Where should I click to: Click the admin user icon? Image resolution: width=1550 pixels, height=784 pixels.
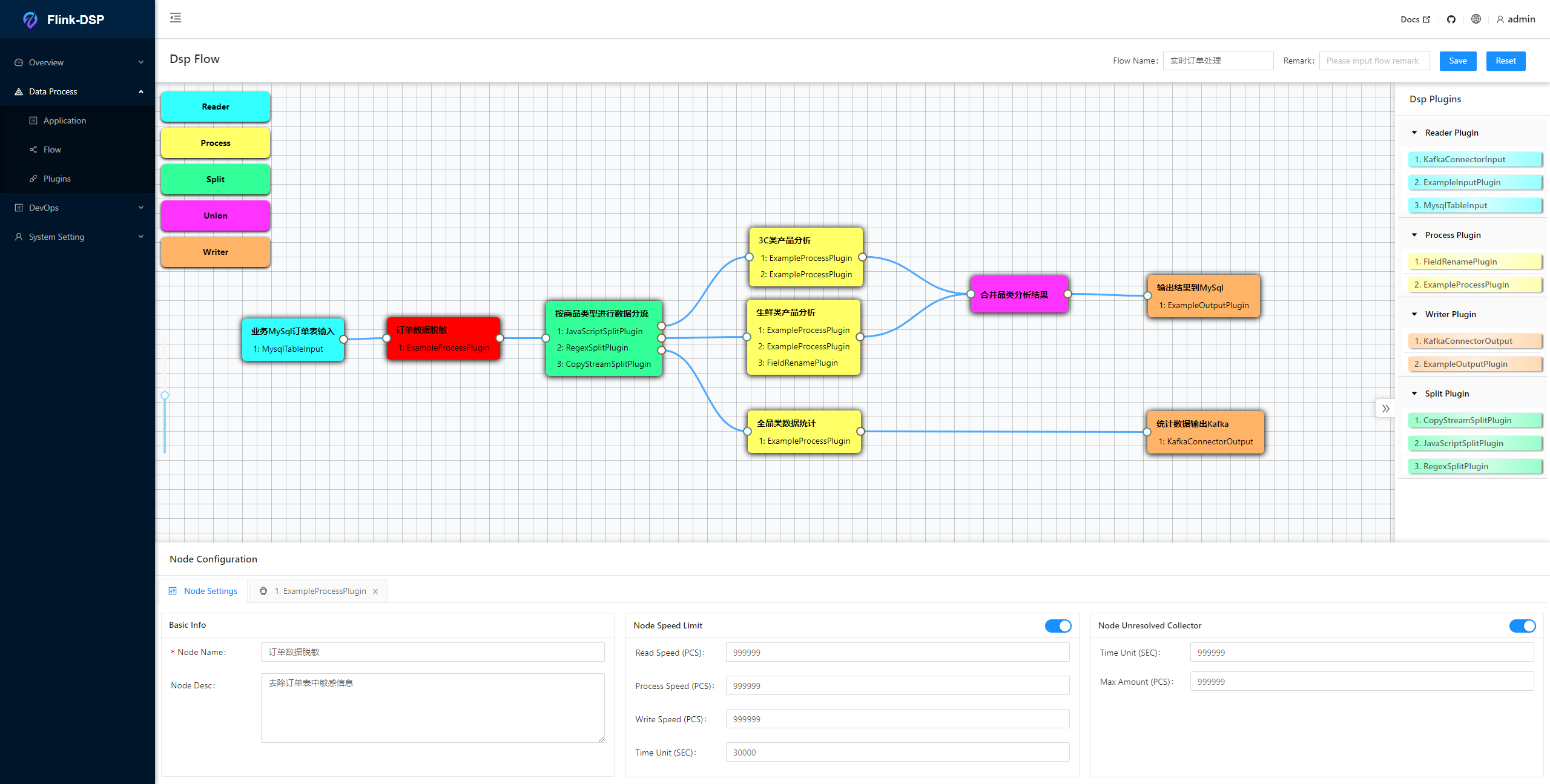1500,19
